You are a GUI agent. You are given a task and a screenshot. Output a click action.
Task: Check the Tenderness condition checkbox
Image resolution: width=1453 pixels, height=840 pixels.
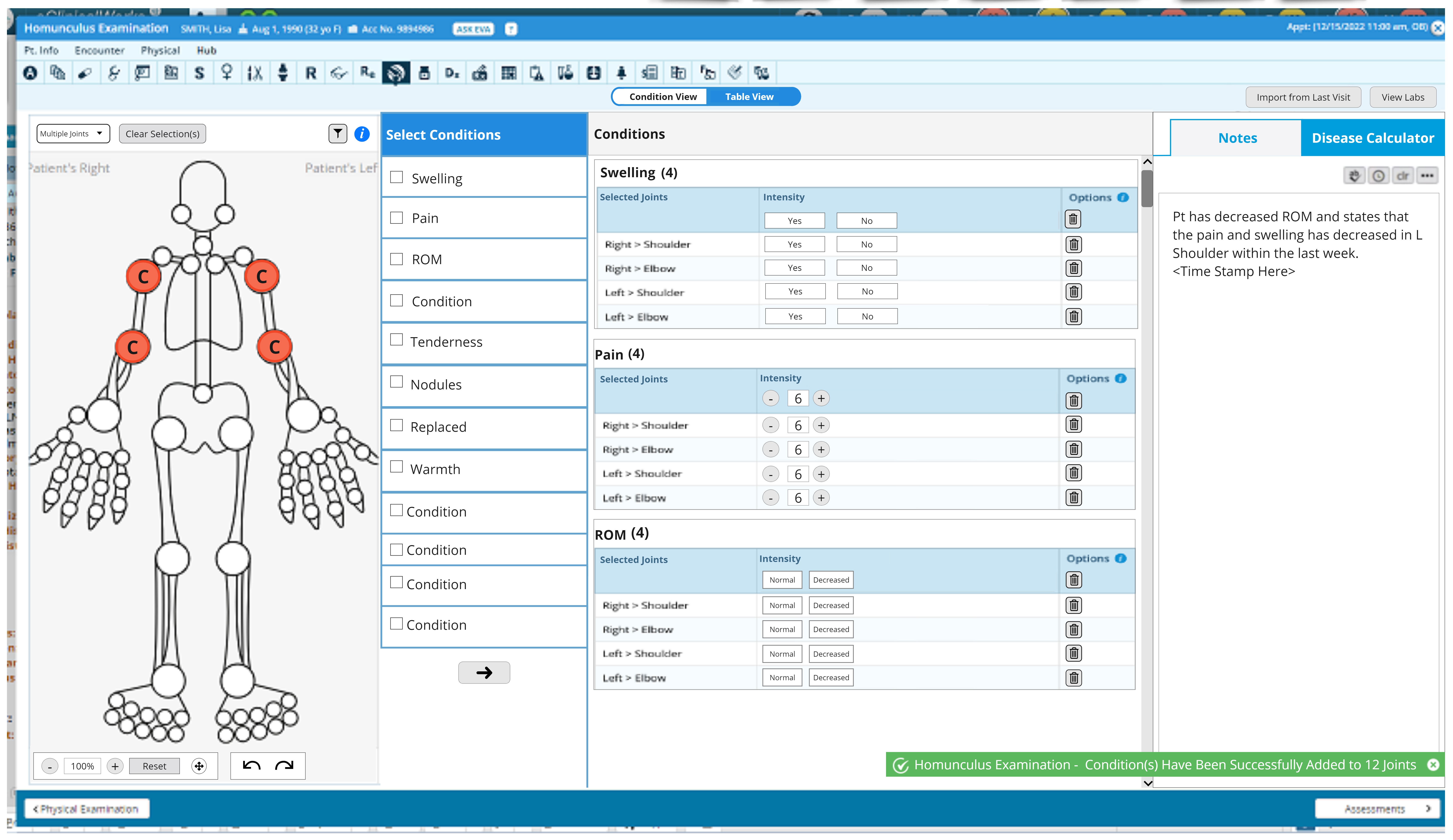pyautogui.click(x=396, y=339)
